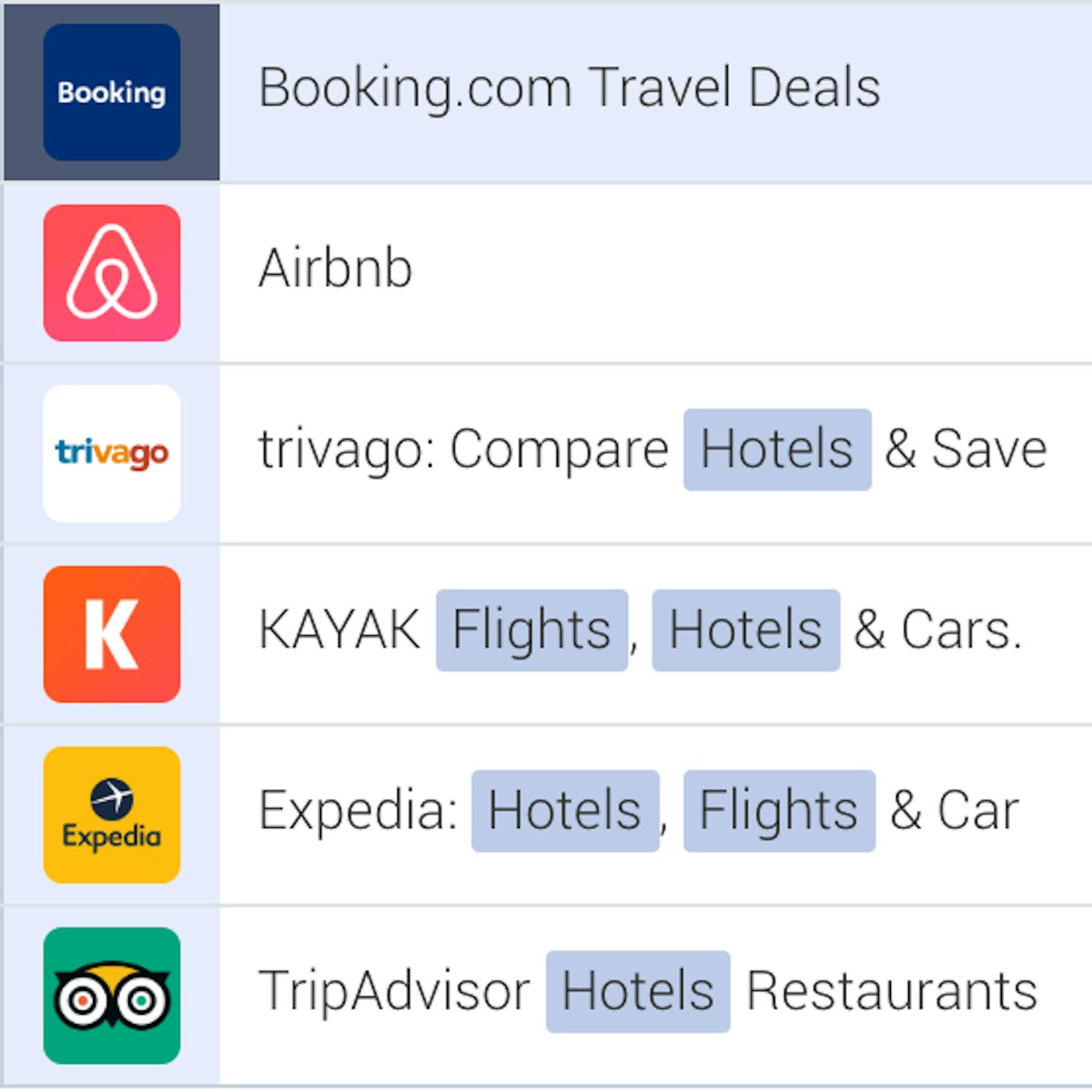Image resolution: width=1092 pixels, height=1092 pixels.
Task: Open Booking.com Travel Deals title
Action: [569, 88]
